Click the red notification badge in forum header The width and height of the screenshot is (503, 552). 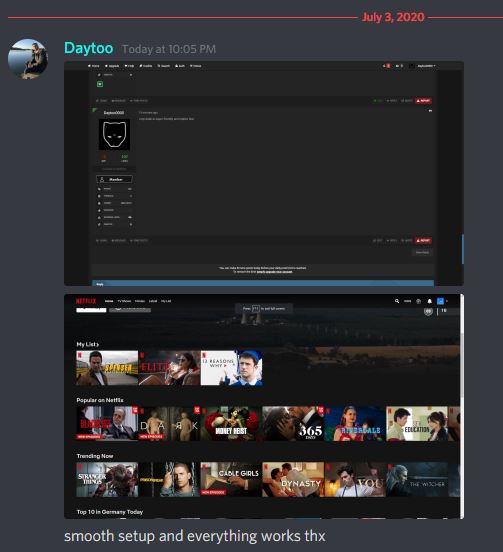click(x=388, y=66)
